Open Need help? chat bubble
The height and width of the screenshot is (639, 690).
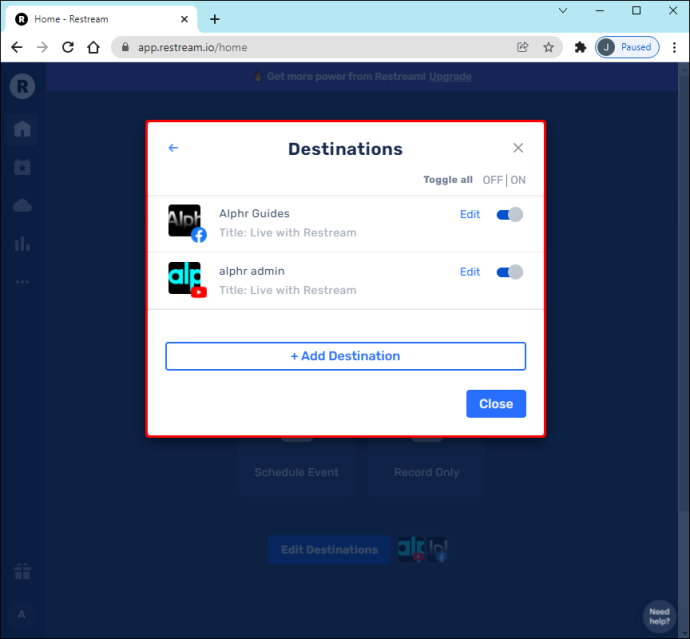[659, 616]
